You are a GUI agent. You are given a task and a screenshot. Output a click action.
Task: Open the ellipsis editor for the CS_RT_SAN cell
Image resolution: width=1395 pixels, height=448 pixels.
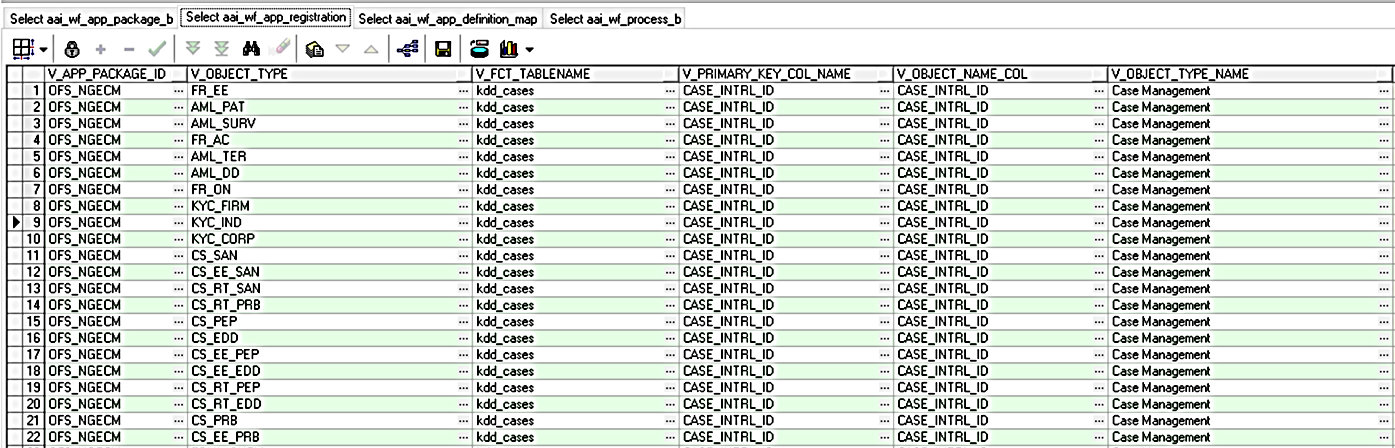(463, 288)
